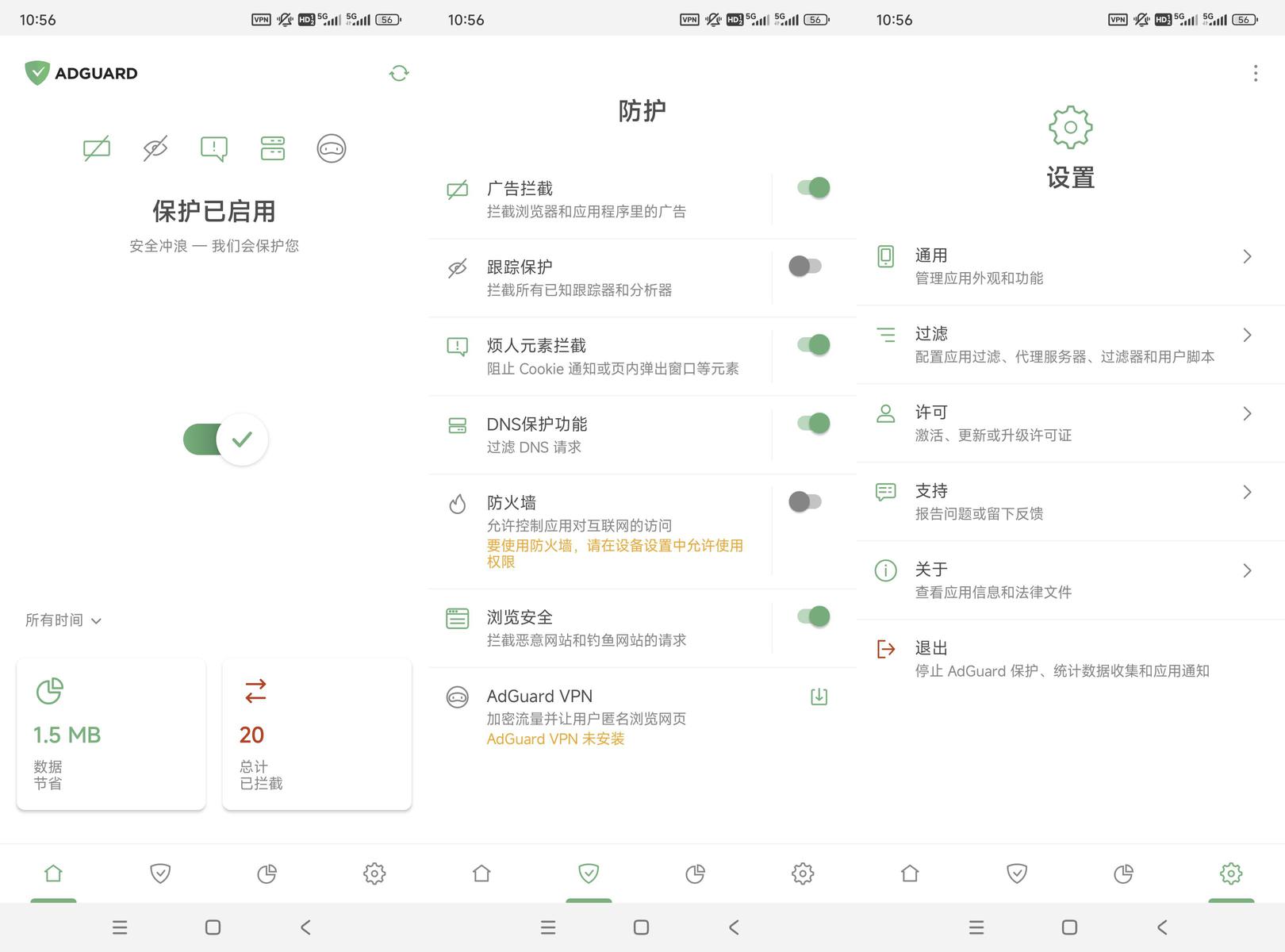Viewport: 1285px width, 952px height.
Task: Open the 退出 exit option
Action: click(1071, 658)
